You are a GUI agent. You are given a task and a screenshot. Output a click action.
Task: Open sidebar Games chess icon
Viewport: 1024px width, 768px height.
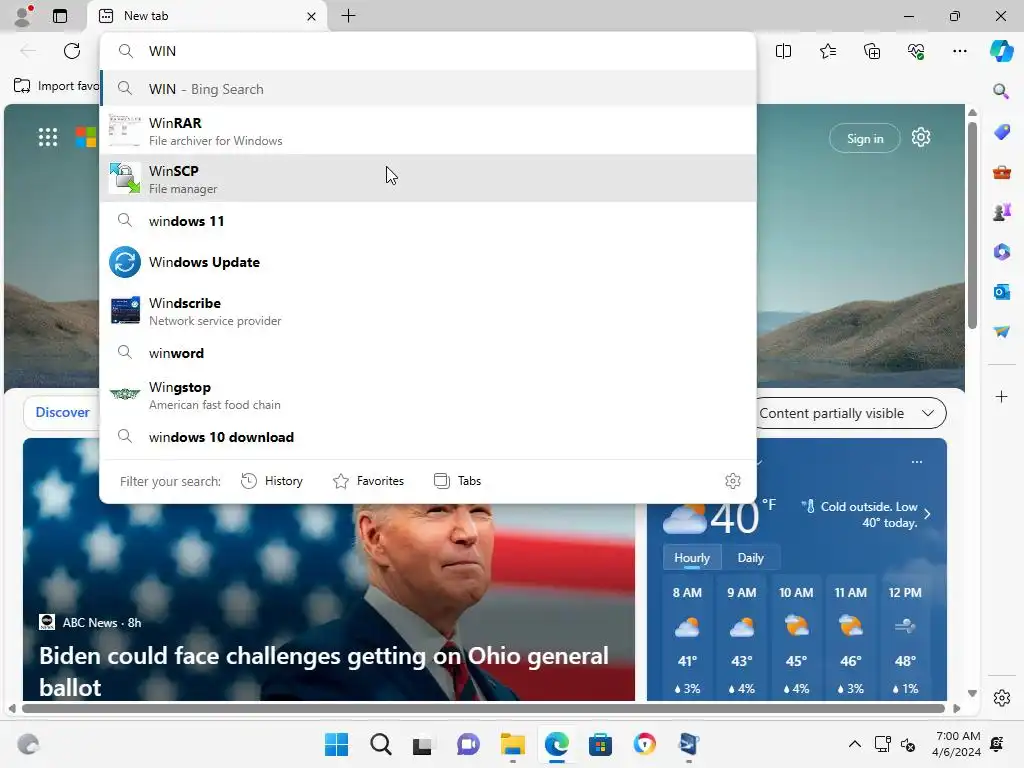(1001, 212)
